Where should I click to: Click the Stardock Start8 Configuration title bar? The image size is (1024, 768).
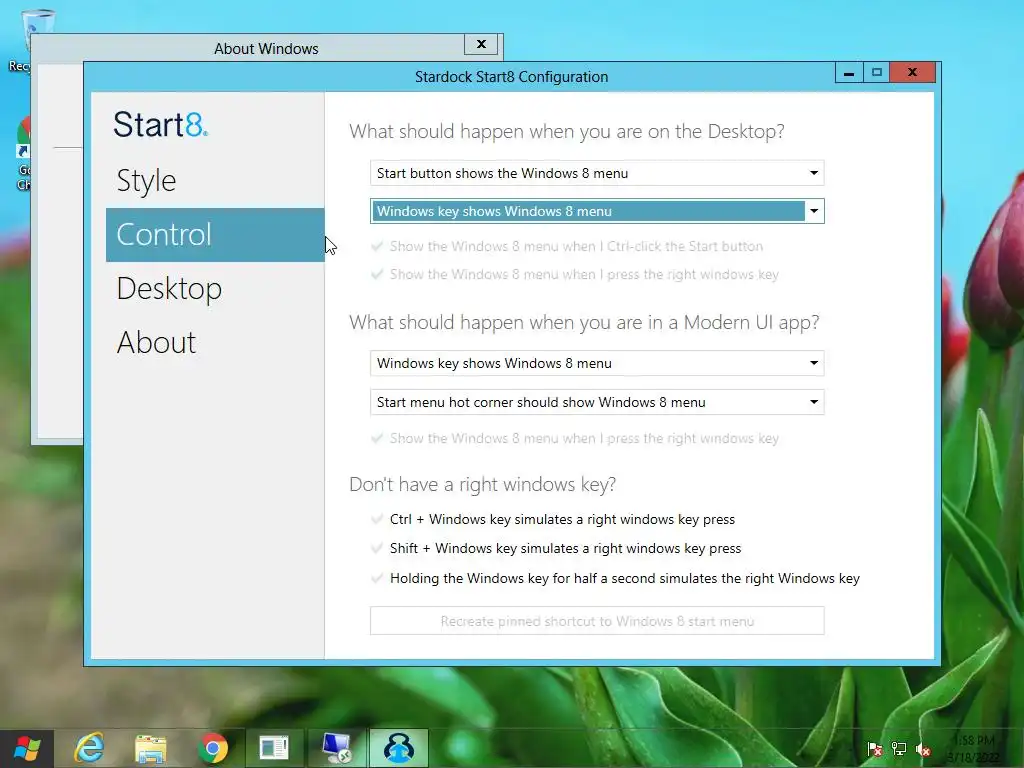click(511, 77)
